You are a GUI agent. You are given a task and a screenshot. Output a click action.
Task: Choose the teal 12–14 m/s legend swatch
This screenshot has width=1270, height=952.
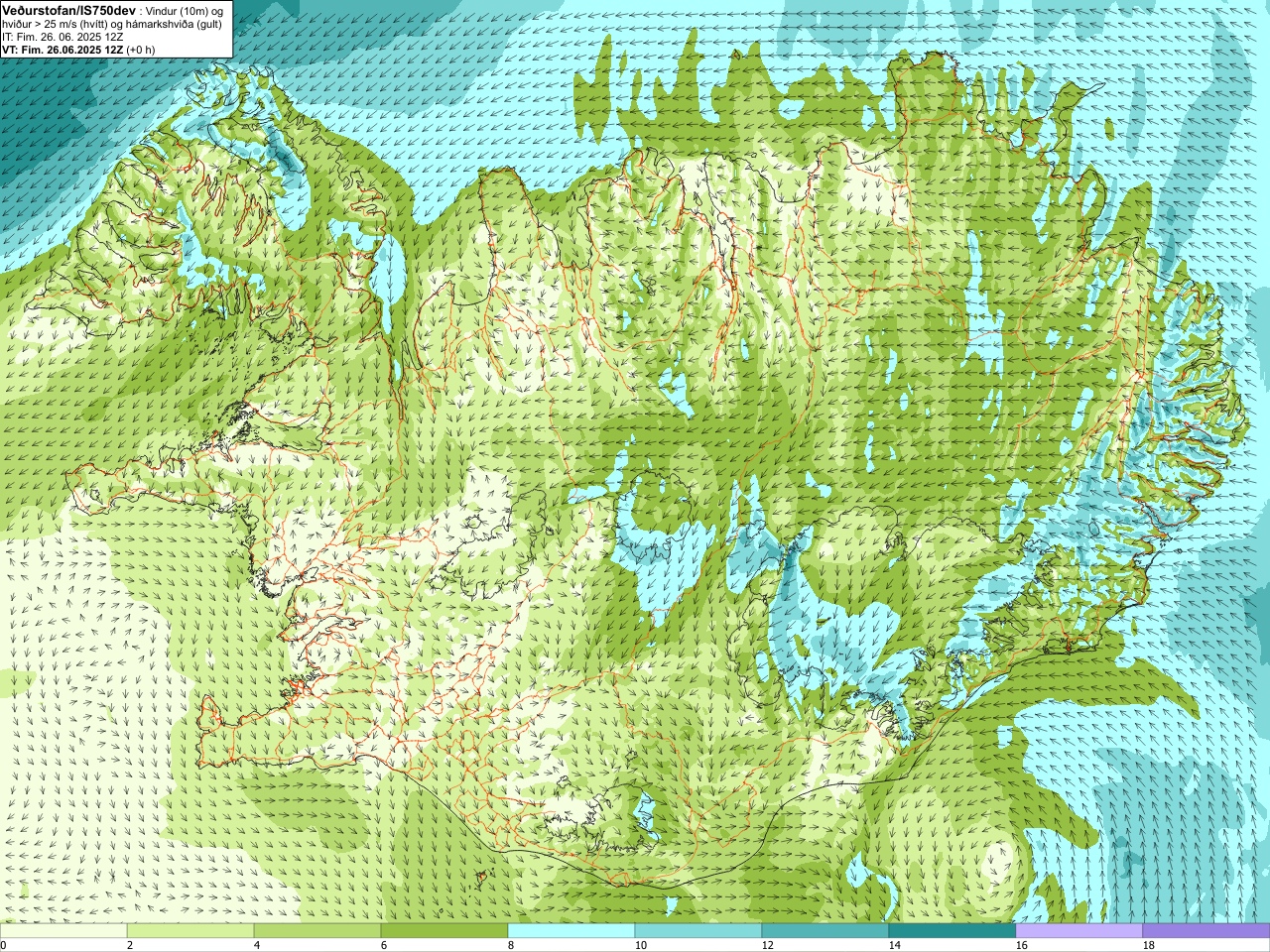[825, 931]
